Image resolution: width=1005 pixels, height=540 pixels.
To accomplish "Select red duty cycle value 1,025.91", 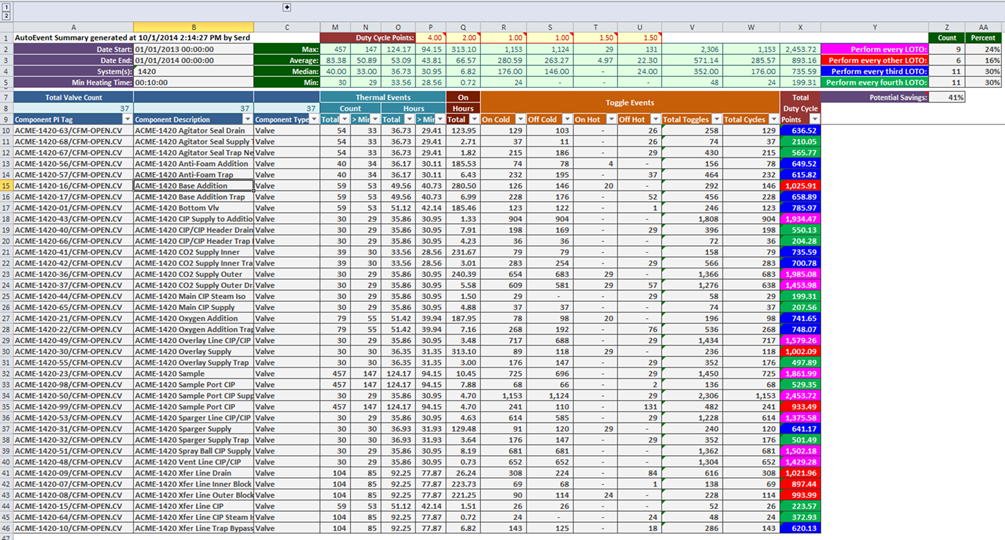I will click(x=800, y=186).
